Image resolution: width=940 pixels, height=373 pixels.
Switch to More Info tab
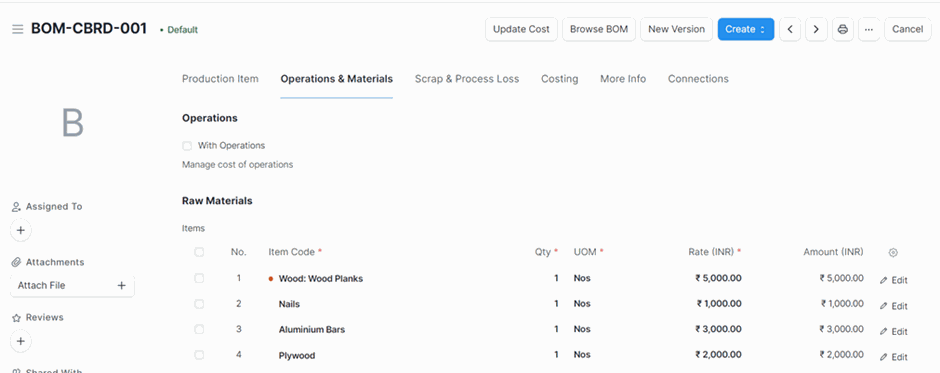click(623, 79)
